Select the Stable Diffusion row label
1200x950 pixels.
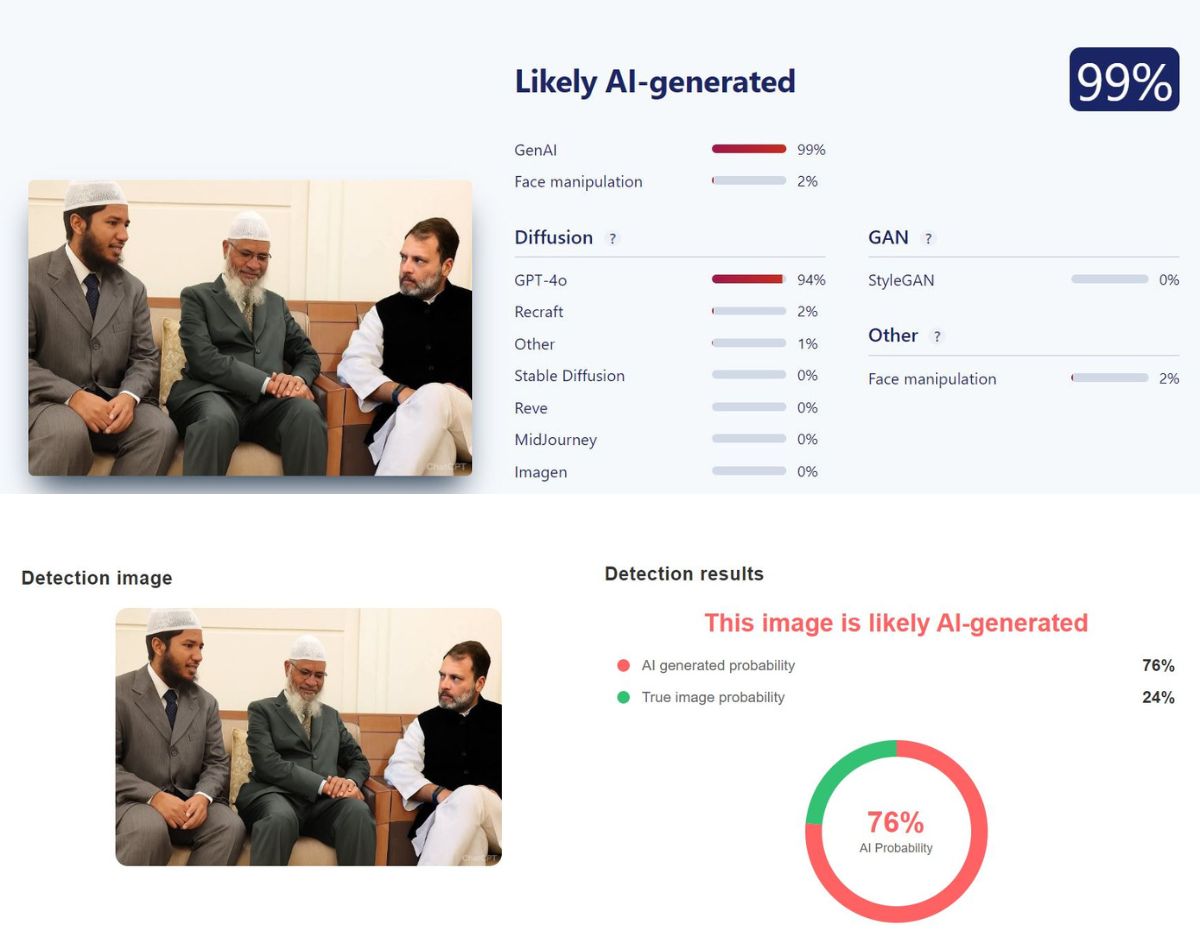pos(570,376)
